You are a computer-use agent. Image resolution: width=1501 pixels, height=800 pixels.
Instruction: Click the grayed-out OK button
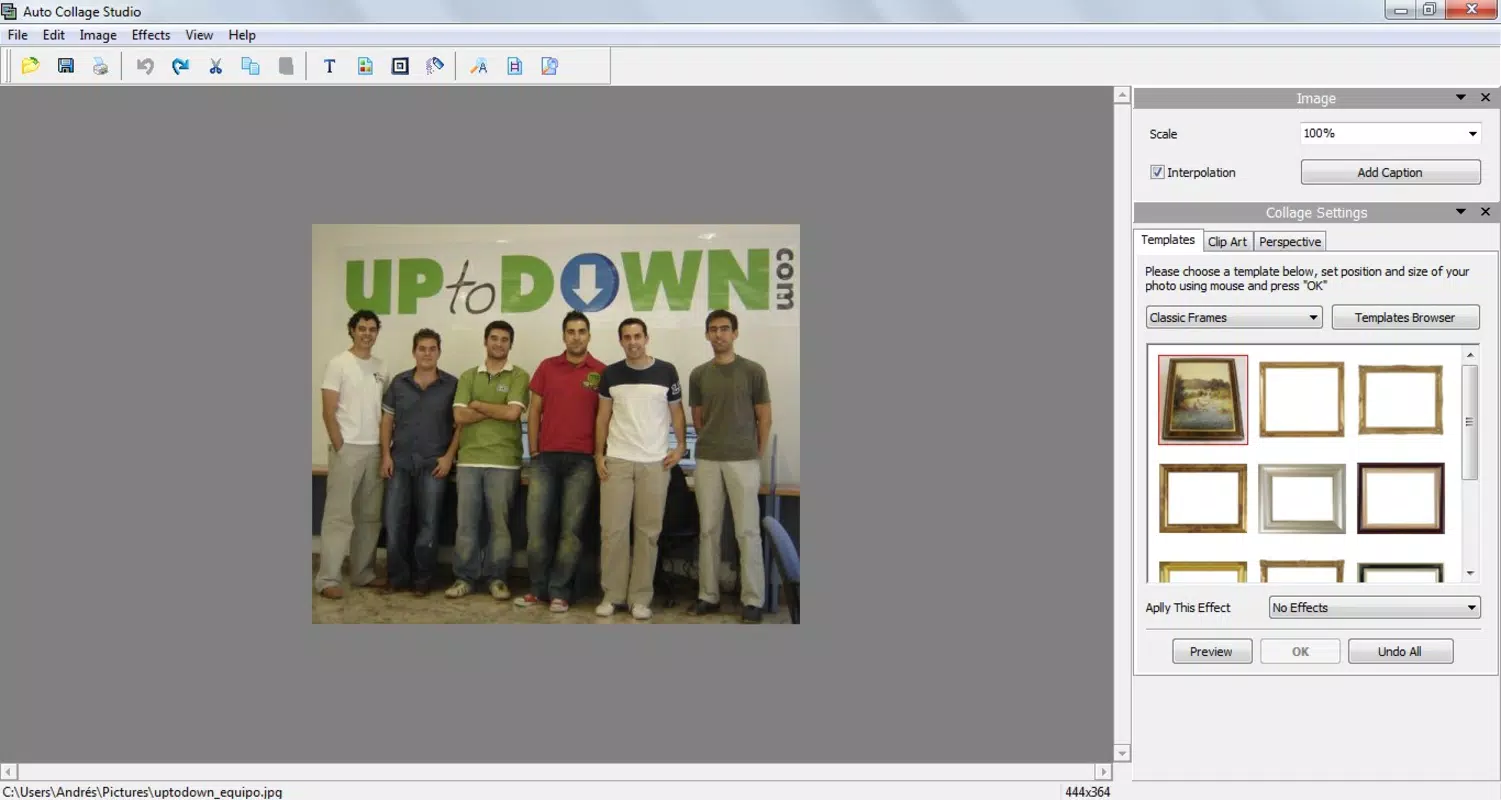[x=1300, y=651]
